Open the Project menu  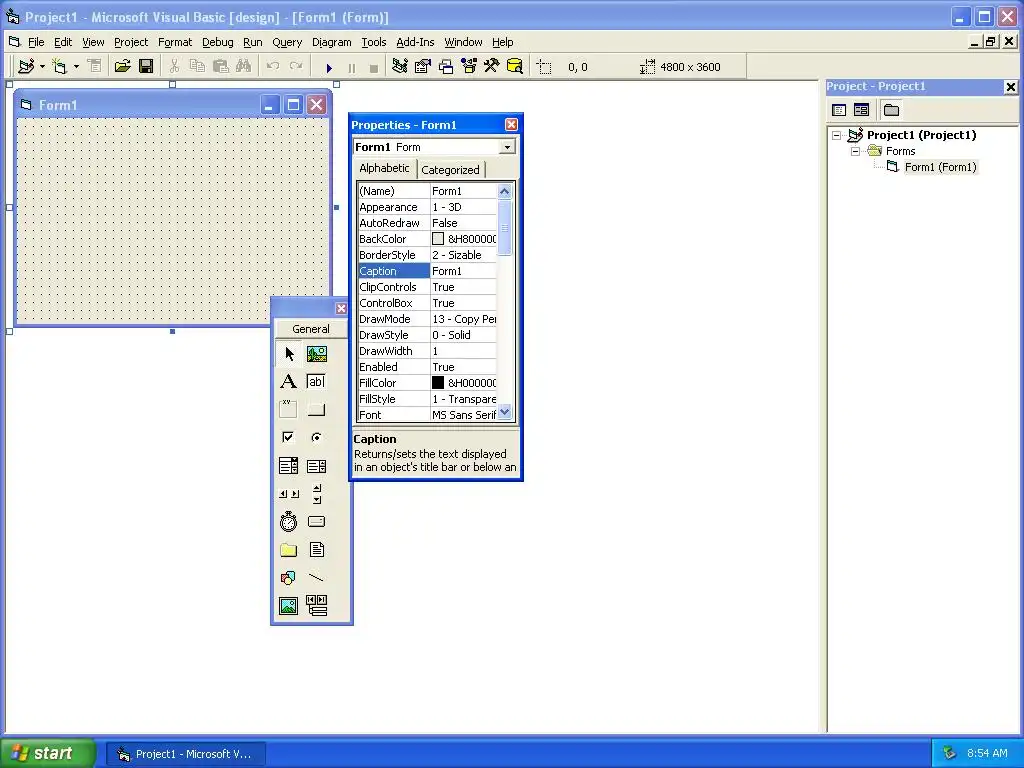[131, 42]
